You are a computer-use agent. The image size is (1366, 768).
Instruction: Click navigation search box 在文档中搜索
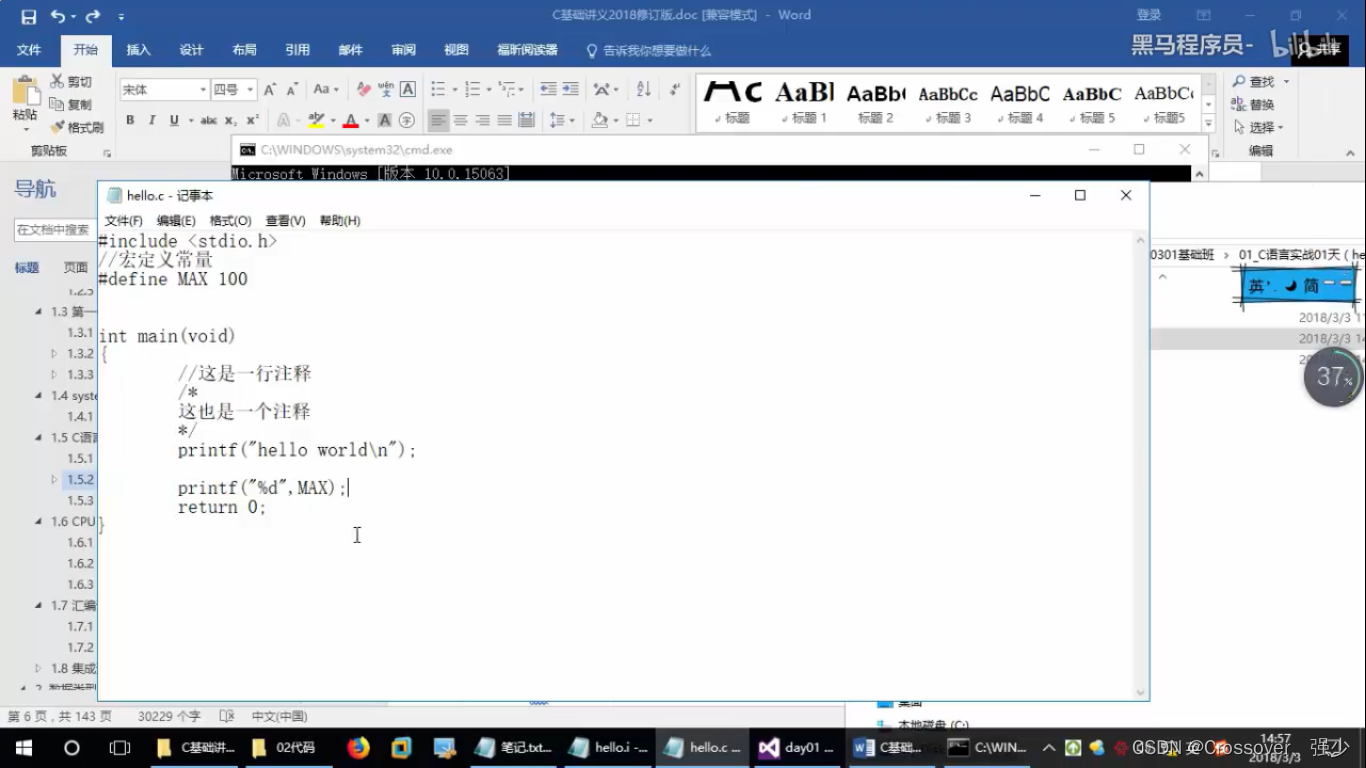click(x=54, y=230)
